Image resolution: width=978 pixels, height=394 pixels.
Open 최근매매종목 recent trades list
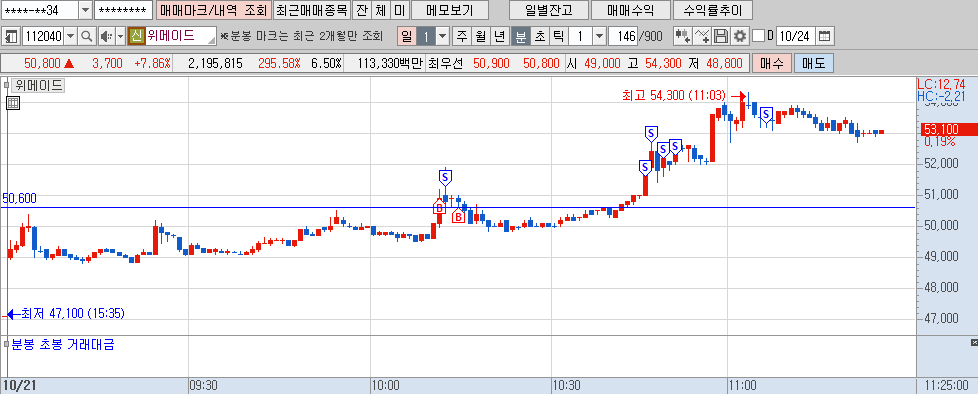coord(312,10)
